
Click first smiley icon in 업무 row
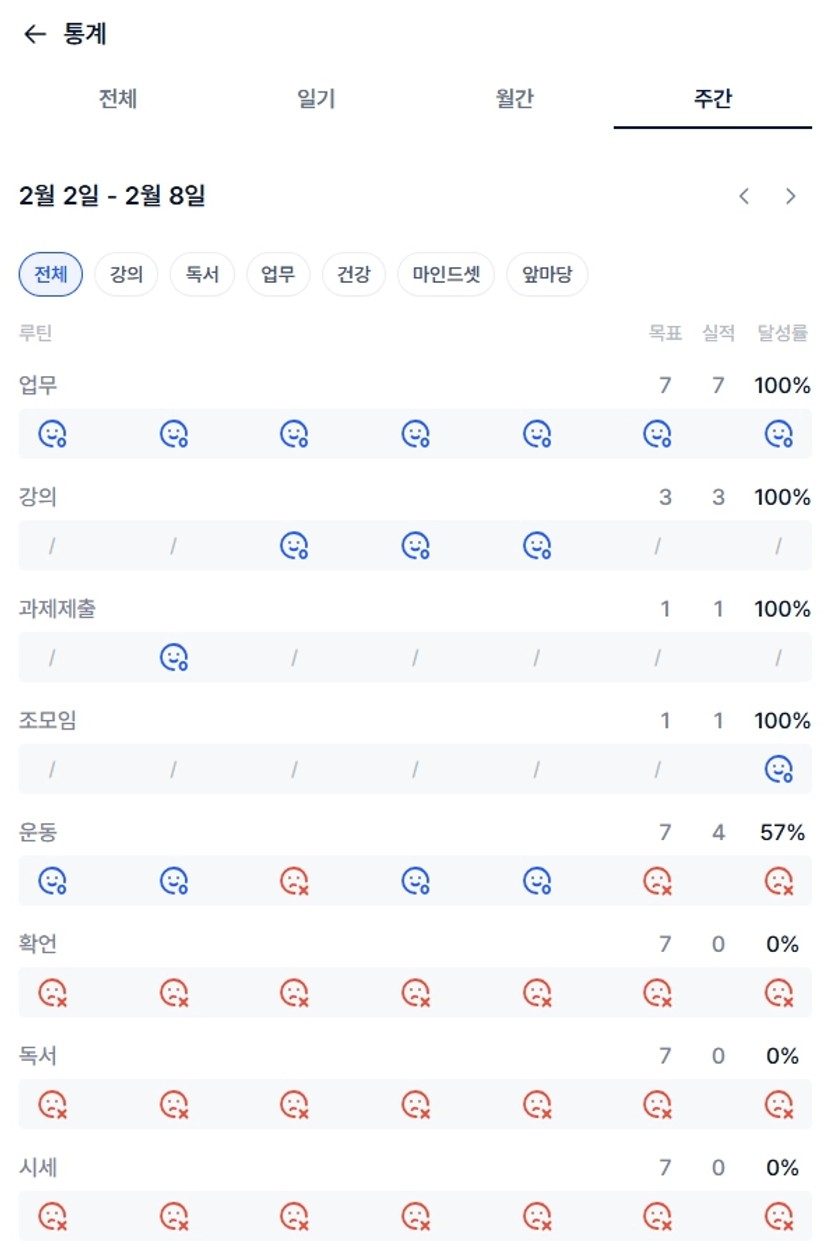coord(52,434)
